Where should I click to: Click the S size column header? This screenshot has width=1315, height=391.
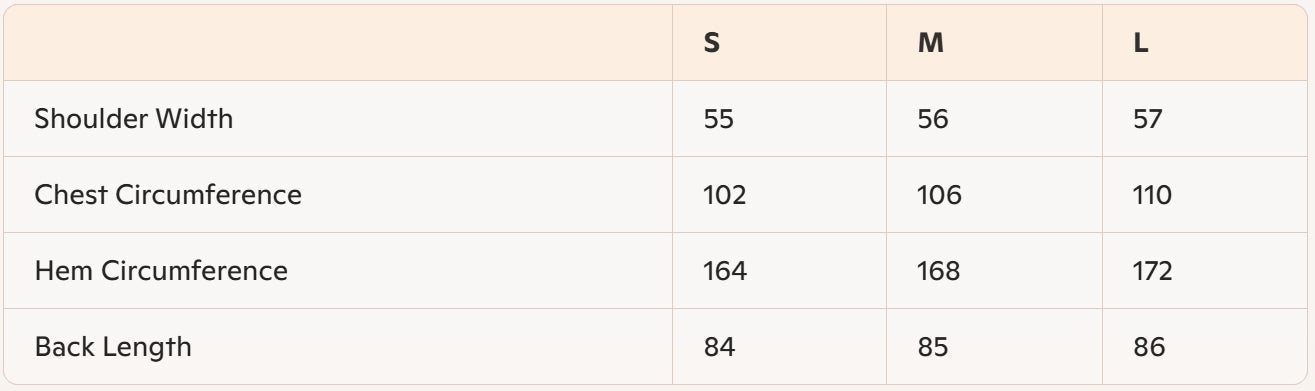pos(712,45)
